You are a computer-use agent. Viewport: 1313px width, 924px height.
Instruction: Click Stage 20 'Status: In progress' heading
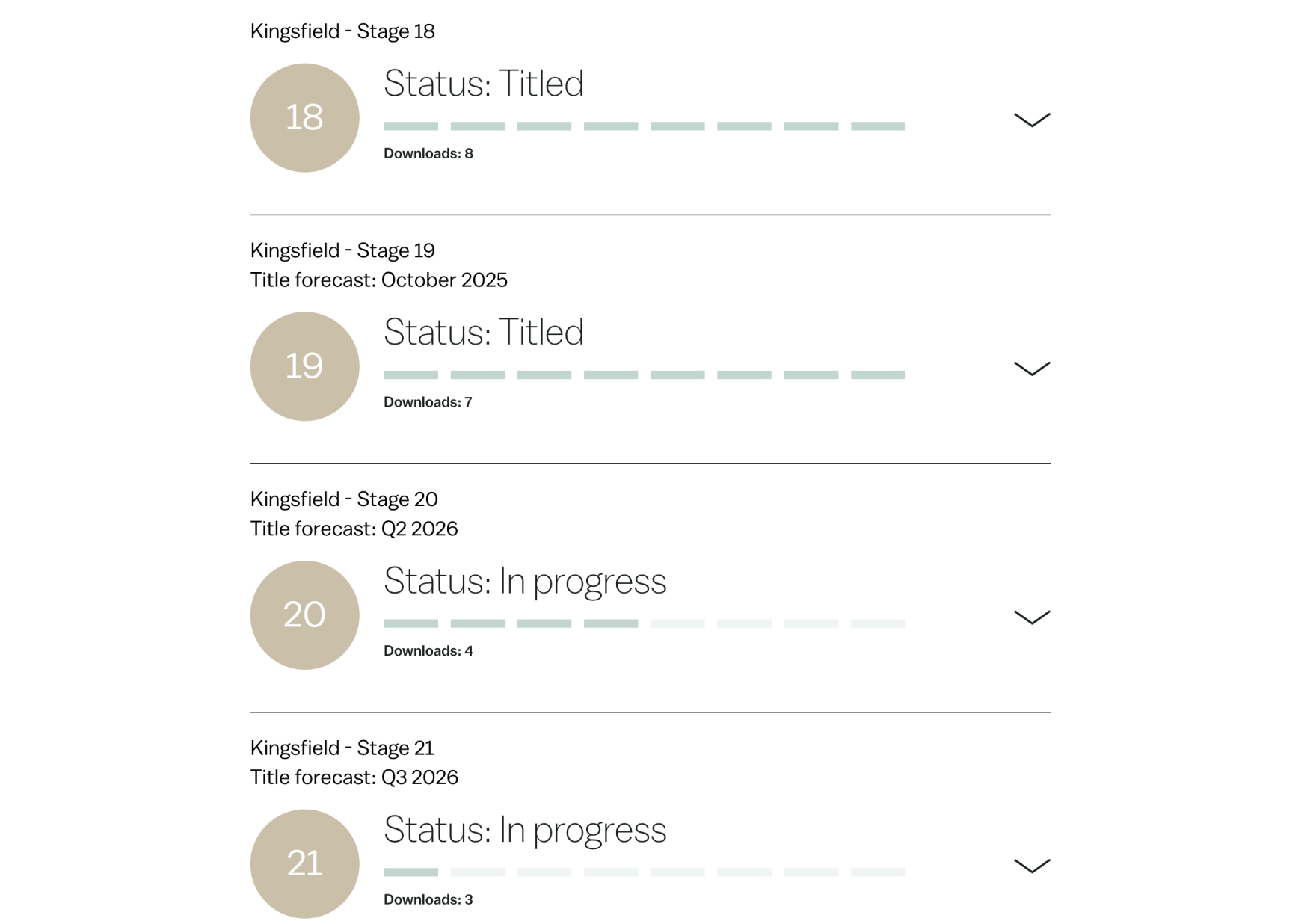click(x=524, y=581)
